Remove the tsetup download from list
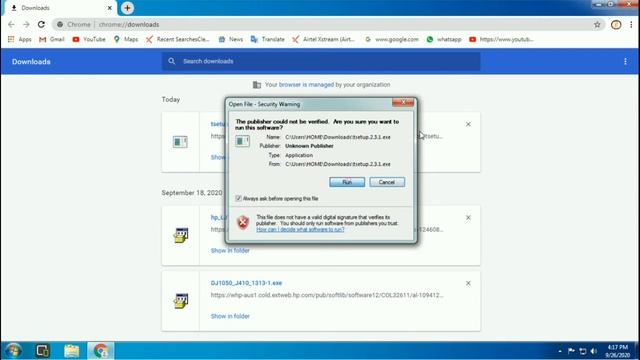 coord(468,124)
